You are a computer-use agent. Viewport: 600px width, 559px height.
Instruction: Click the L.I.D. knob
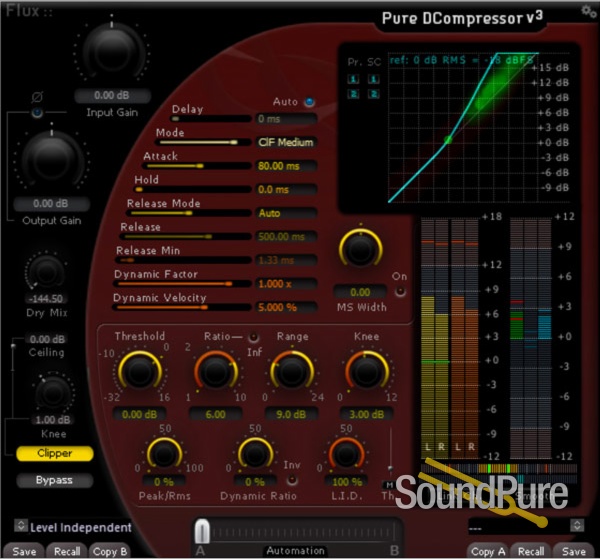click(346, 454)
